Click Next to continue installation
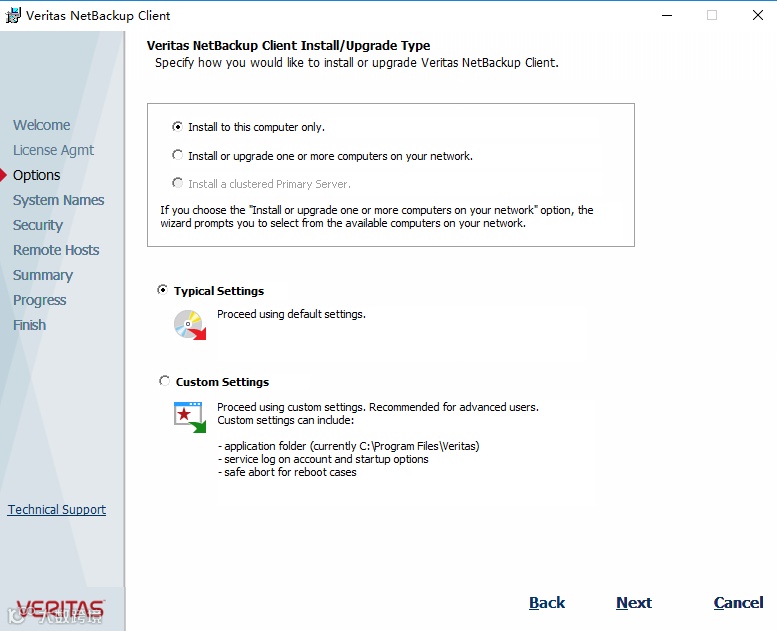The image size is (777, 631). 634,603
